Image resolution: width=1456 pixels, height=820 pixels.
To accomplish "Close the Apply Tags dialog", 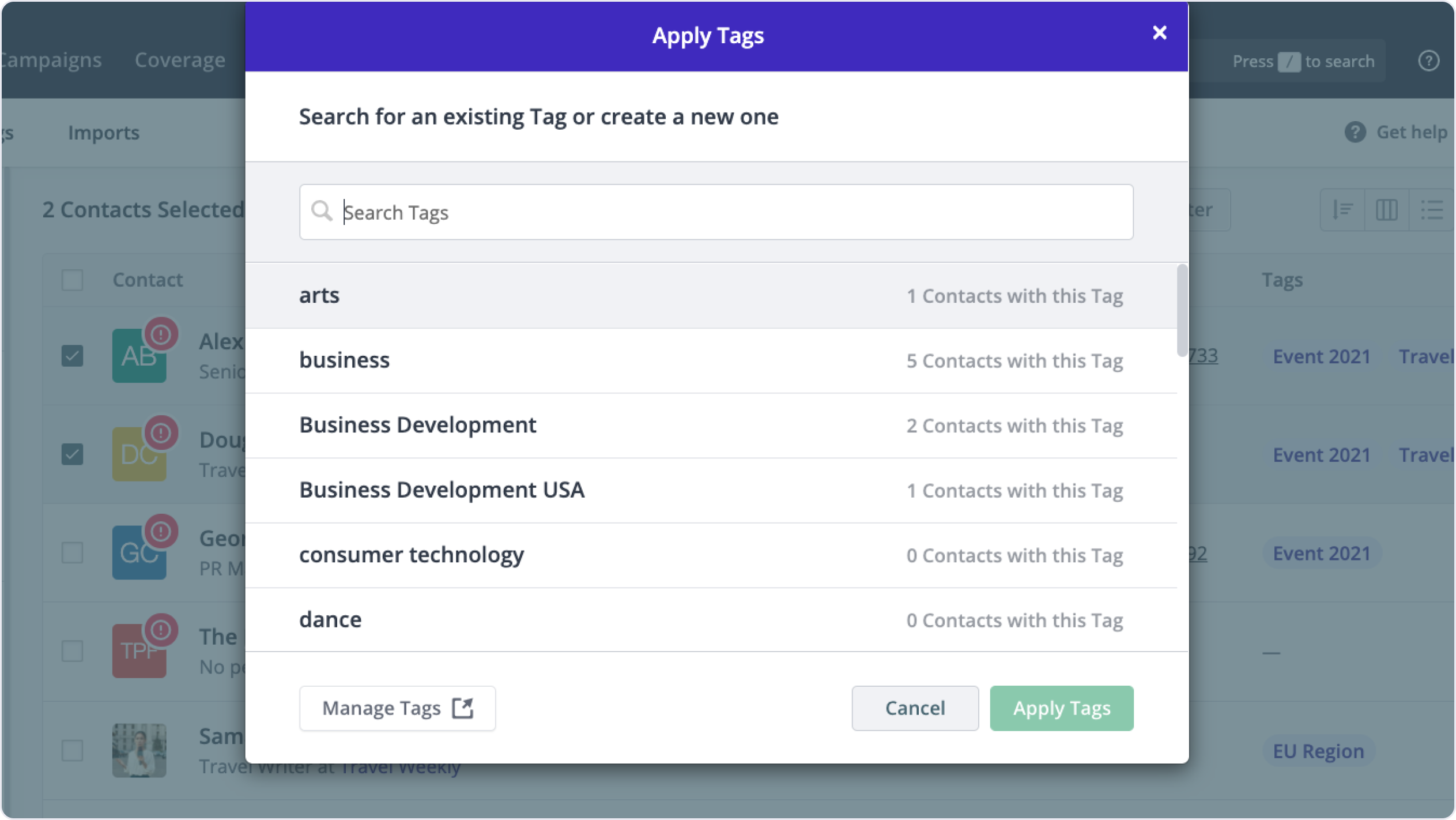I will pyautogui.click(x=1159, y=33).
